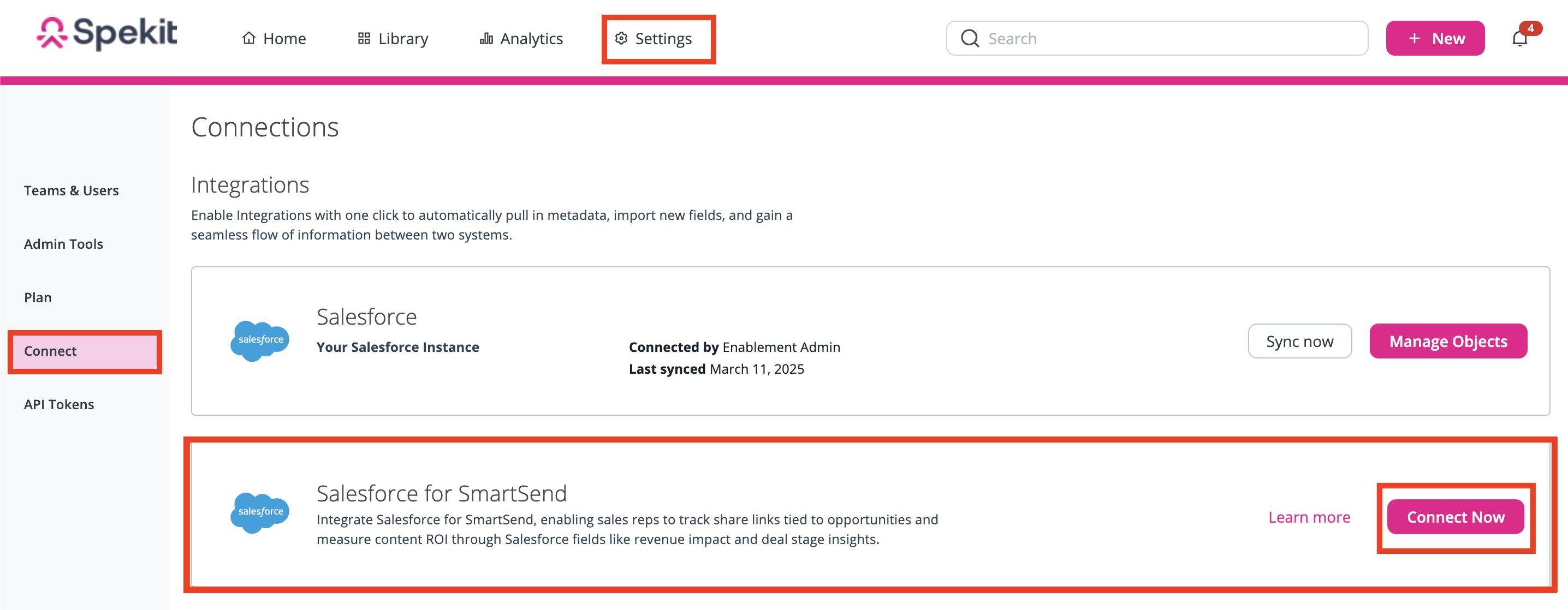Image resolution: width=1568 pixels, height=610 pixels.
Task: Click the Settings gear icon
Action: (621, 38)
